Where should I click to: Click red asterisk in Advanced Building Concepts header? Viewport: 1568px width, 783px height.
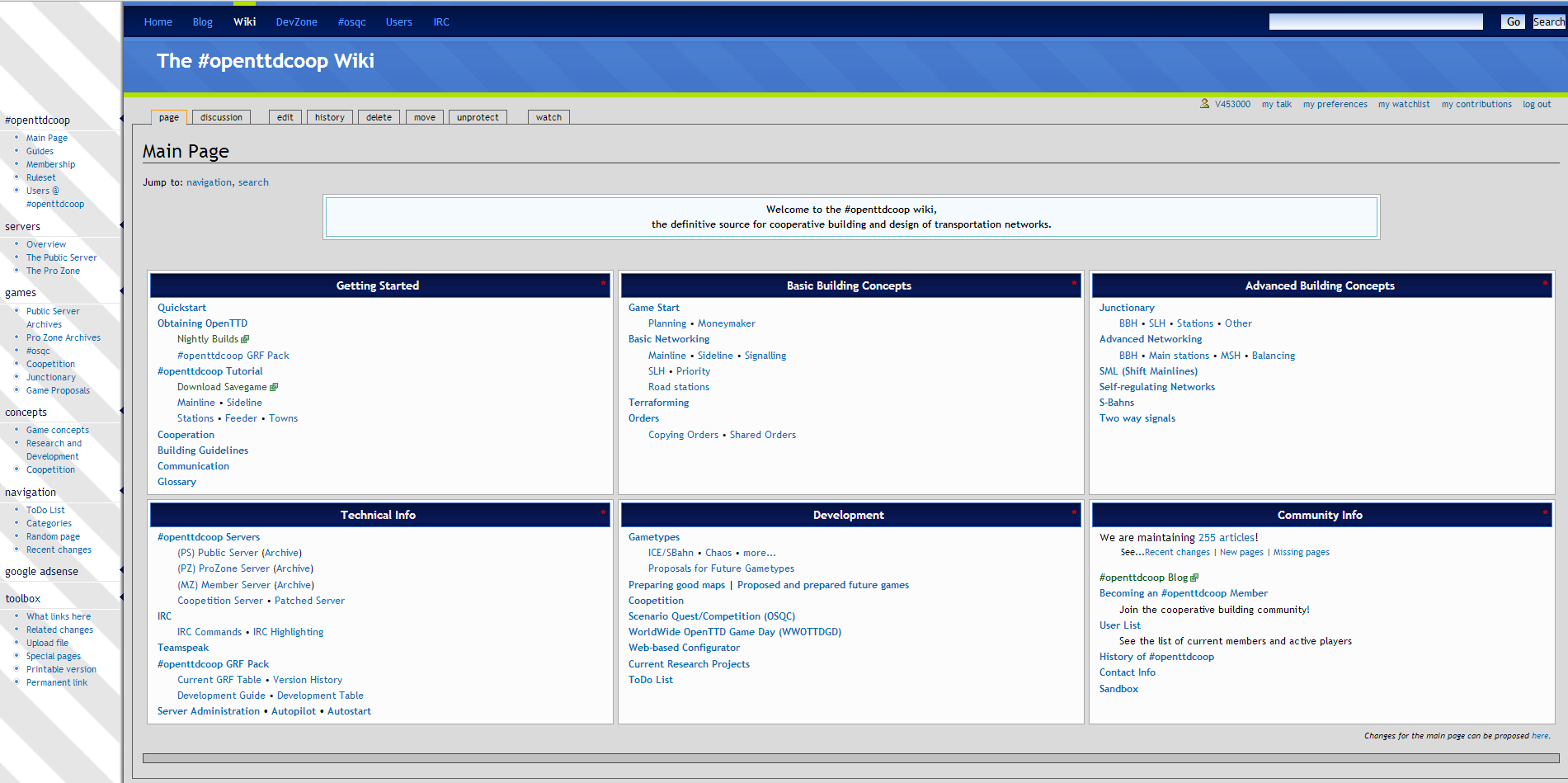(x=1545, y=283)
